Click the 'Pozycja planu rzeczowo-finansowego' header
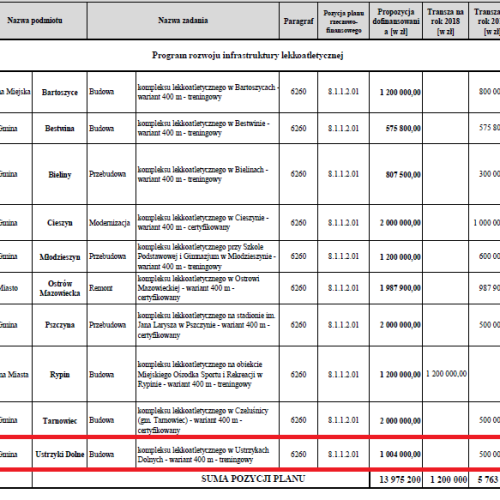500x500 pixels. tap(344, 22)
